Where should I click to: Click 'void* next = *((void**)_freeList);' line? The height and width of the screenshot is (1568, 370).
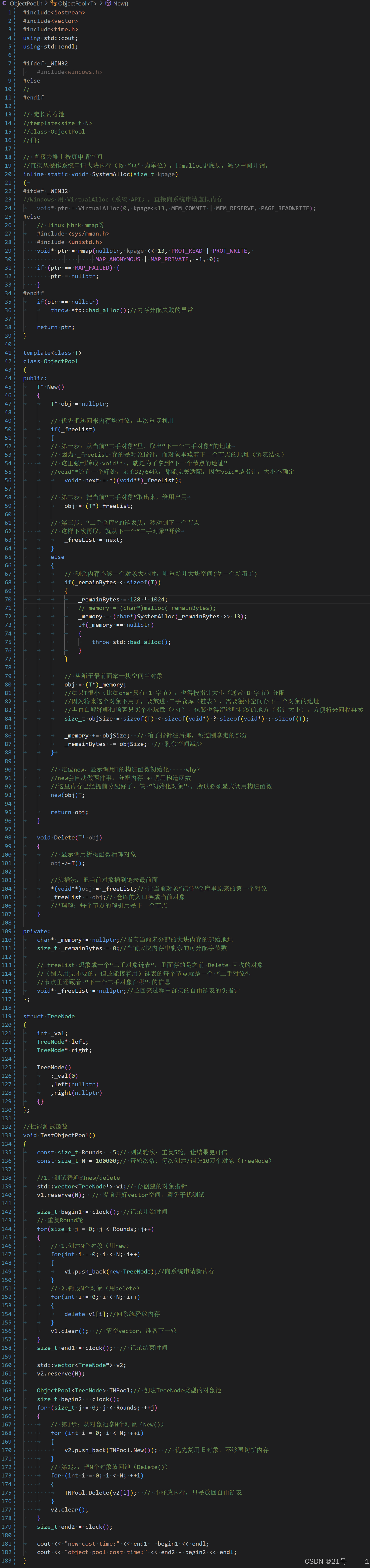[x=123, y=481]
